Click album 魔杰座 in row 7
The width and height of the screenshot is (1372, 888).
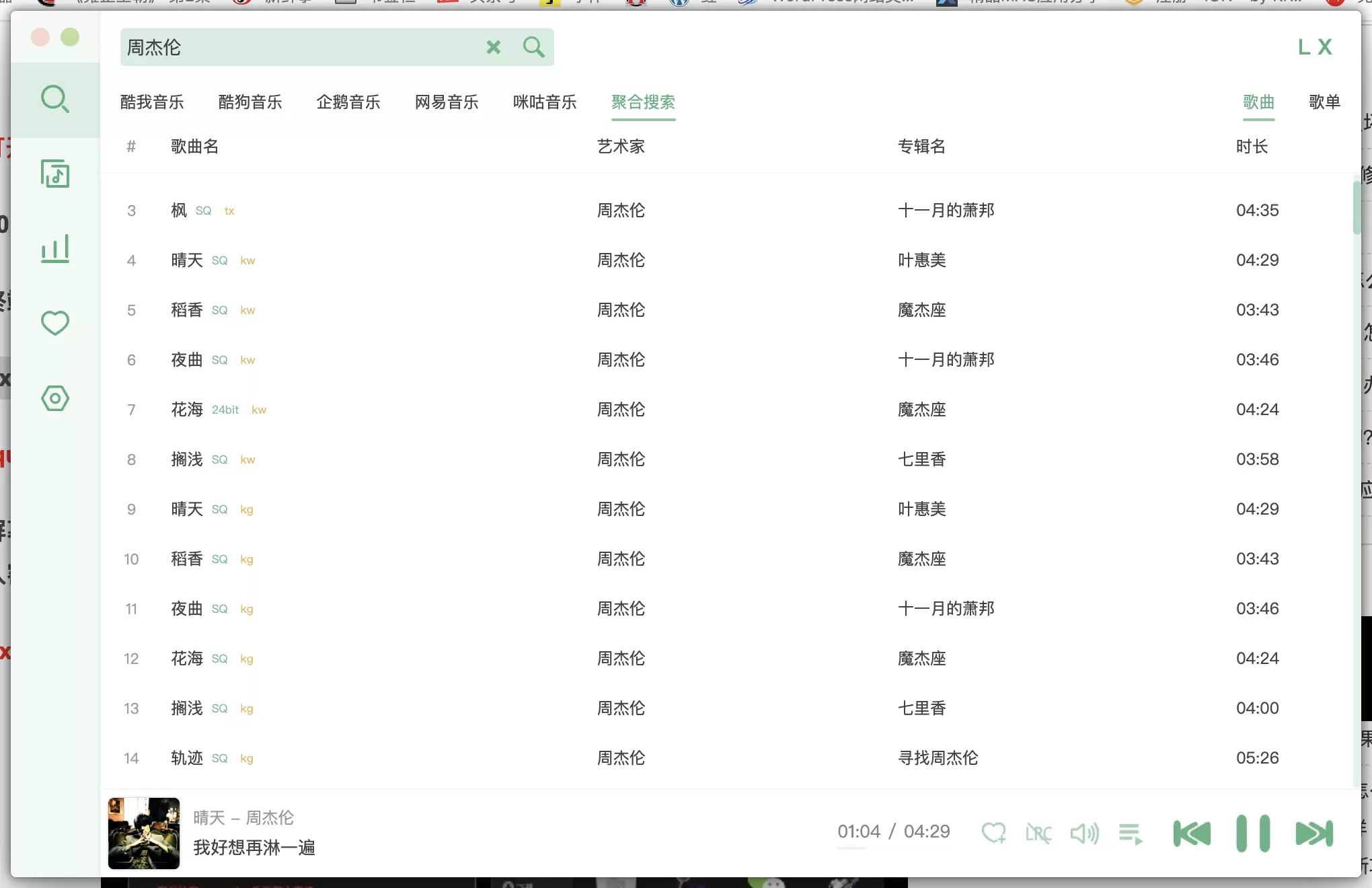pos(922,410)
